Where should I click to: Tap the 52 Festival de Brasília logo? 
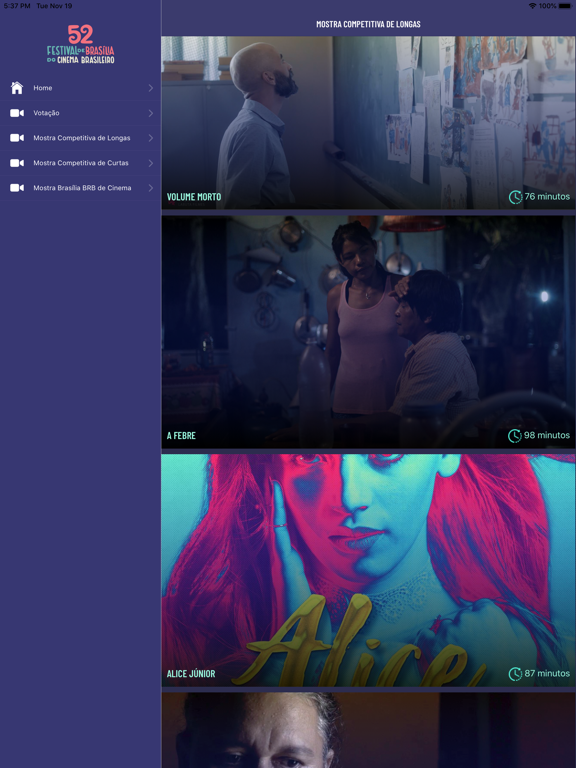(80, 45)
